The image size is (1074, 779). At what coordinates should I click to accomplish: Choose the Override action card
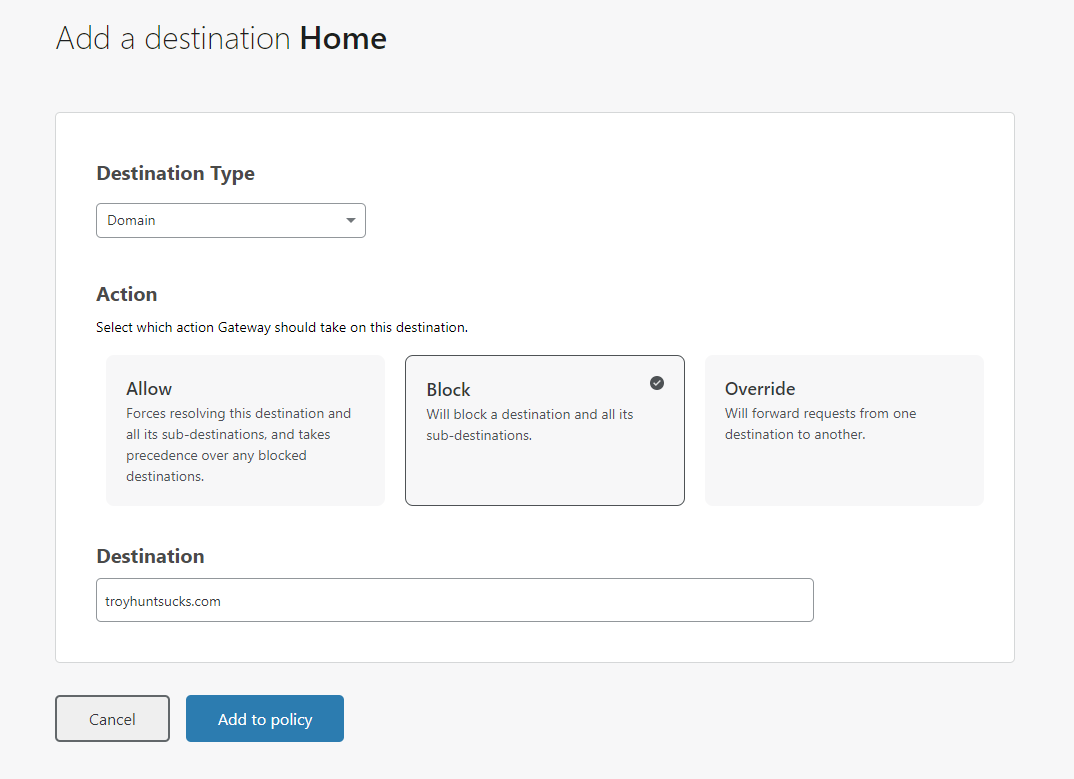coord(844,430)
